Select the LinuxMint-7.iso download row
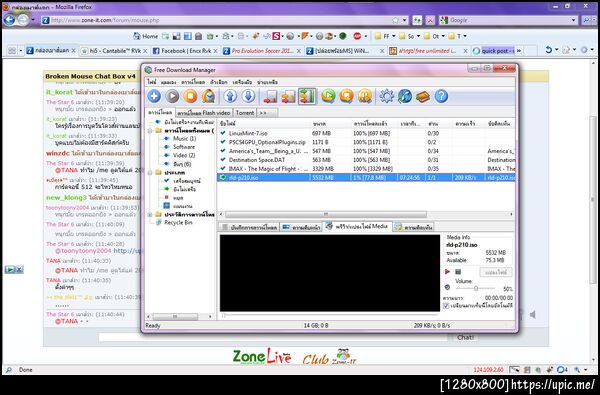 (x=366, y=133)
